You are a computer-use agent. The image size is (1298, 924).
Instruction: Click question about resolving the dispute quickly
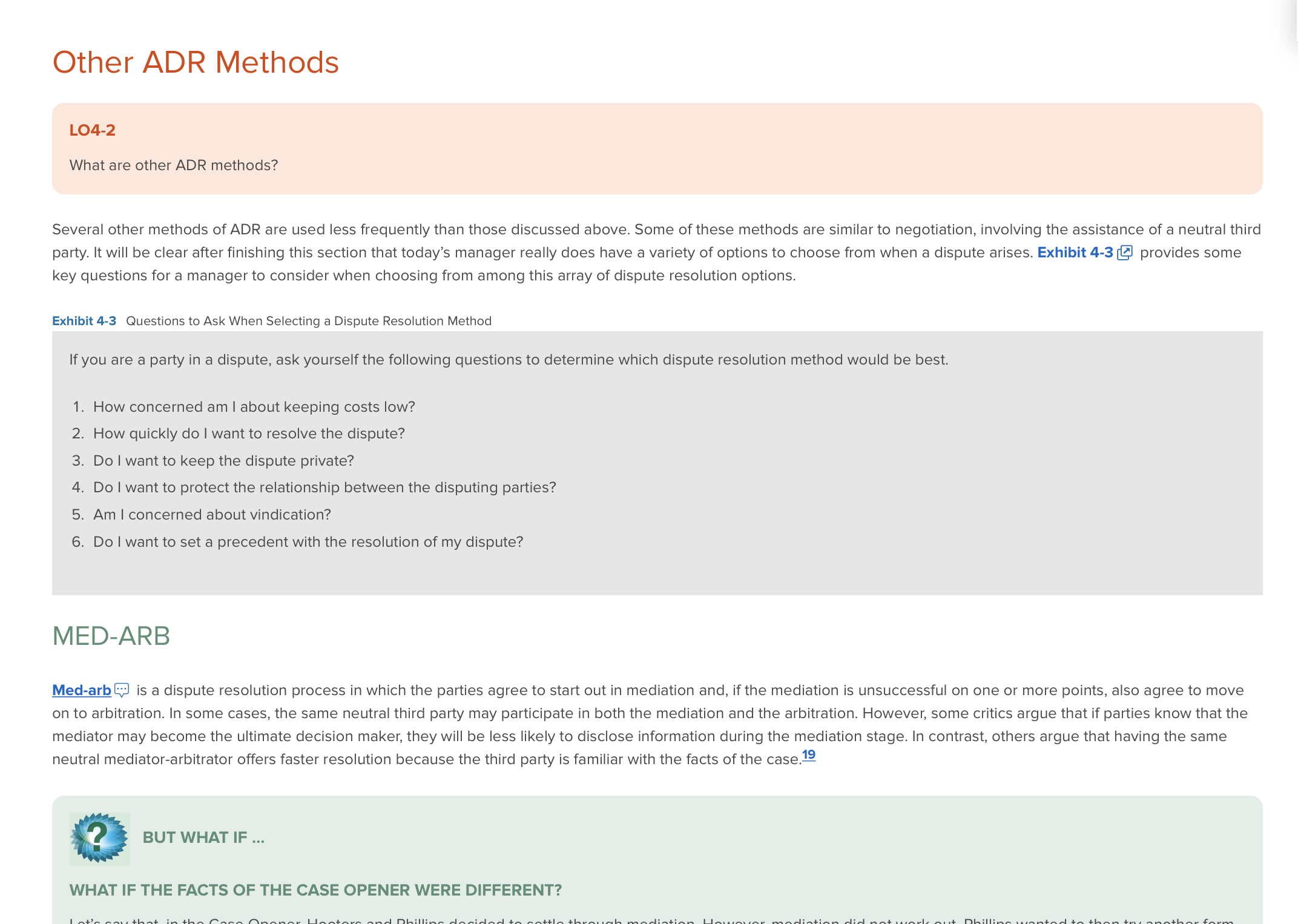coord(249,434)
